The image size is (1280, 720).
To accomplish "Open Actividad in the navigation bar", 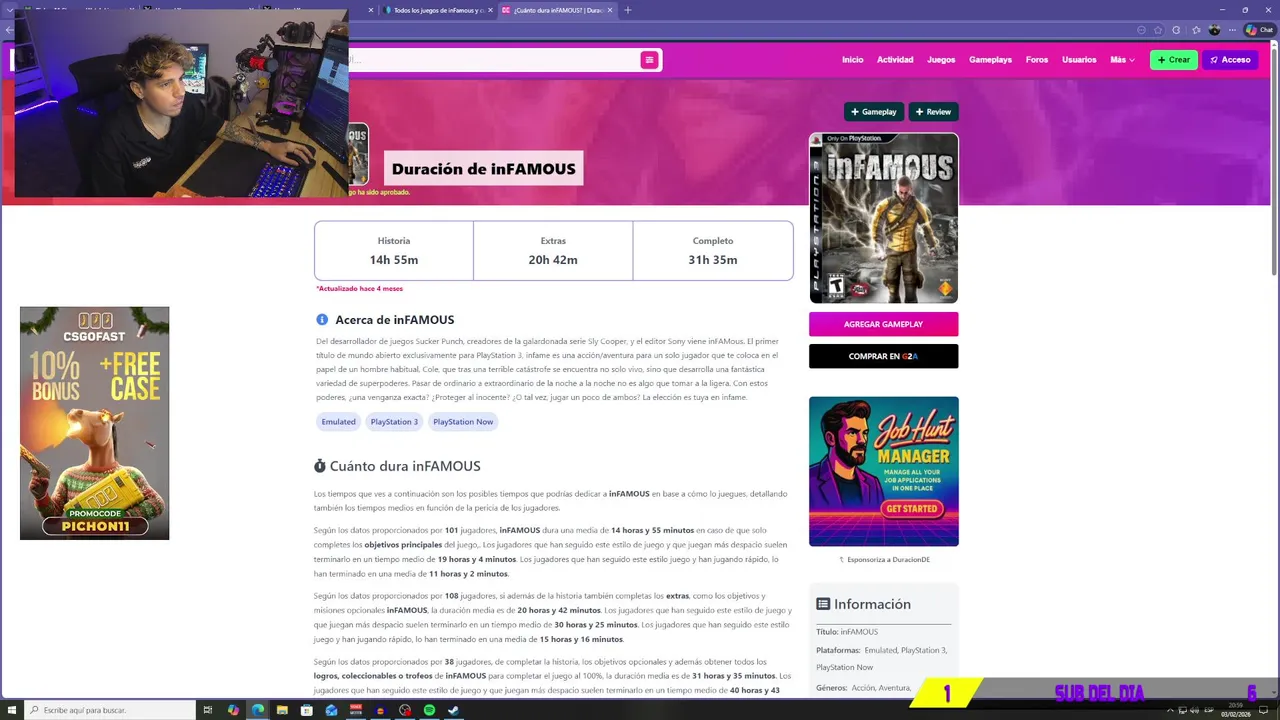I will 895,60.
